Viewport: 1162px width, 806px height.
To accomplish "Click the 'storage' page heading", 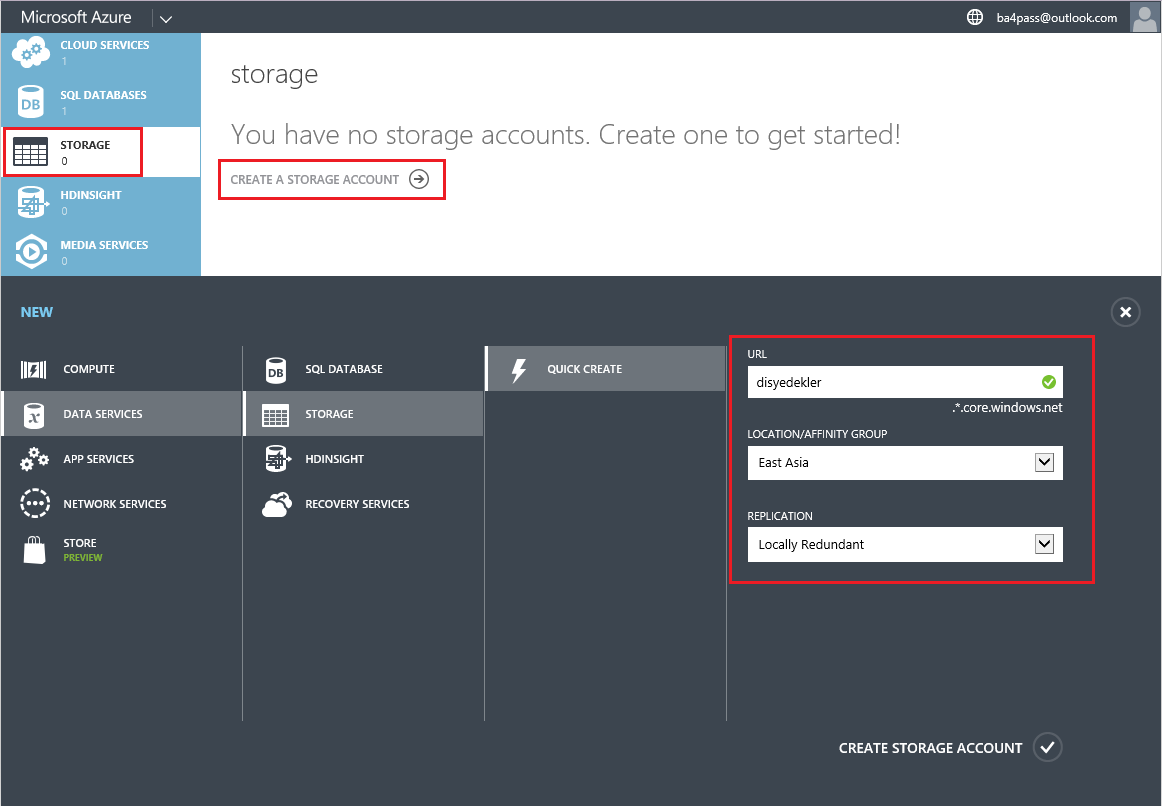I will tap(274, 75).
